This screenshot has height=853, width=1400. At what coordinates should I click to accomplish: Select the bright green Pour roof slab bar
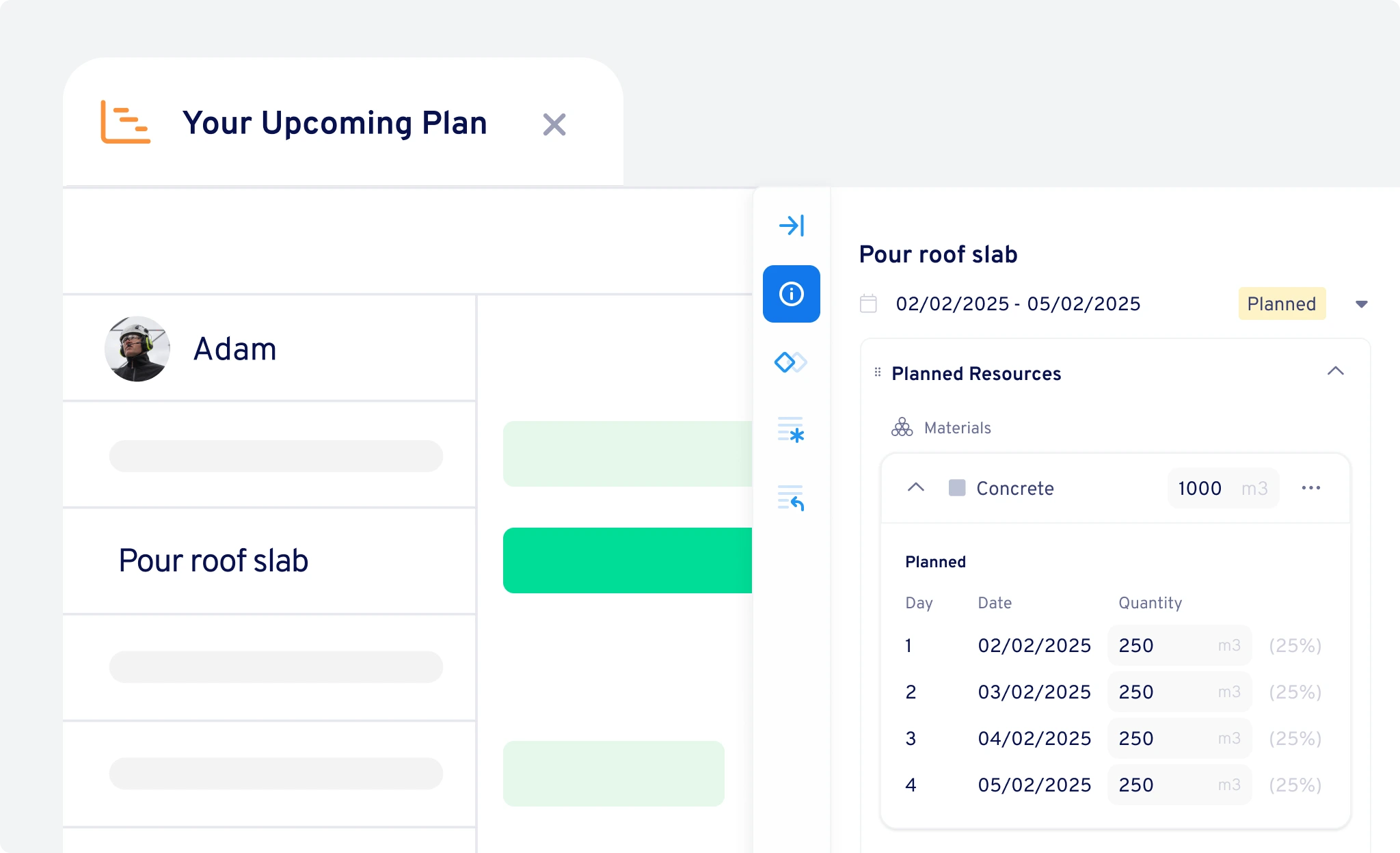(x=627, y=560)
